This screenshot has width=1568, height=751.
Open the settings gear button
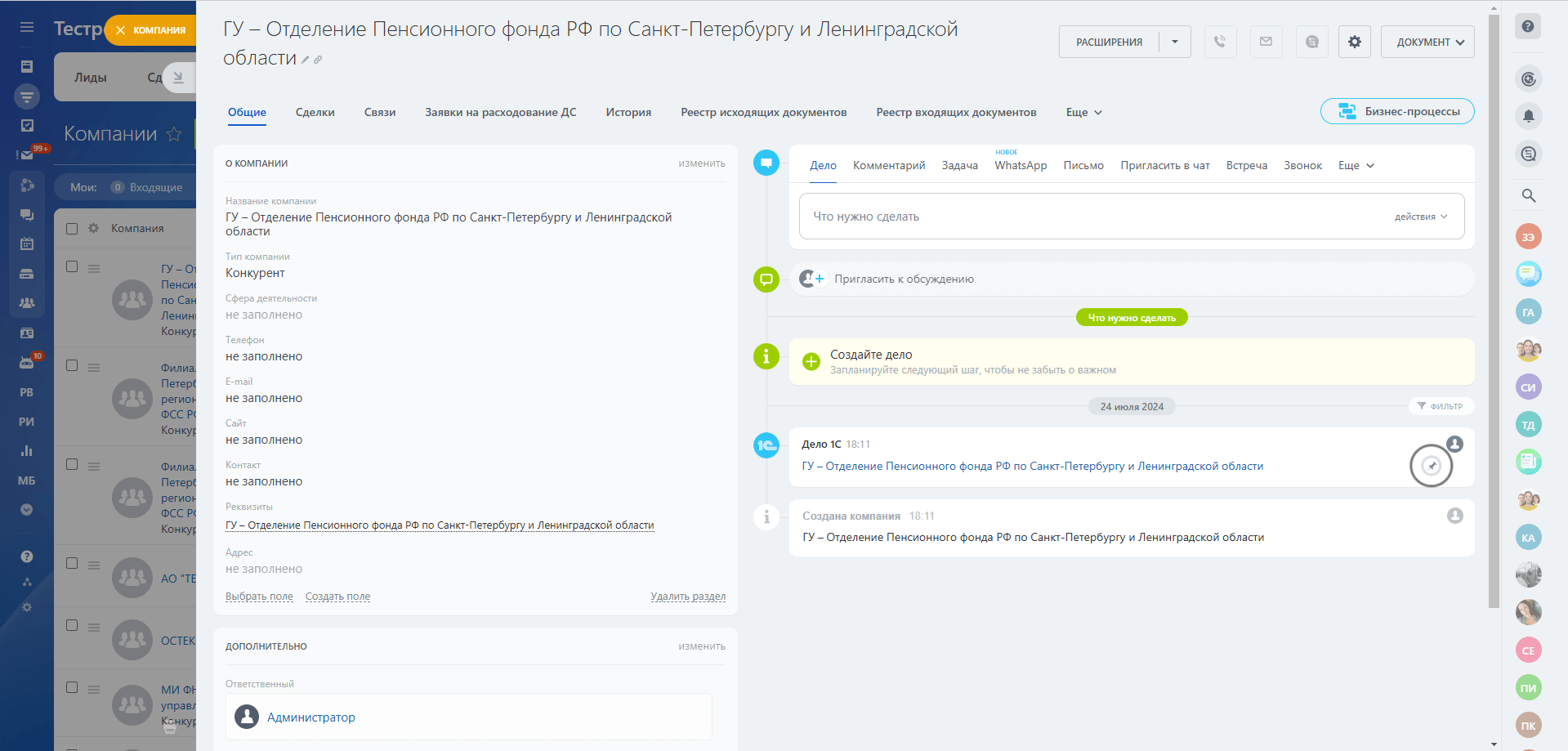1354,42
